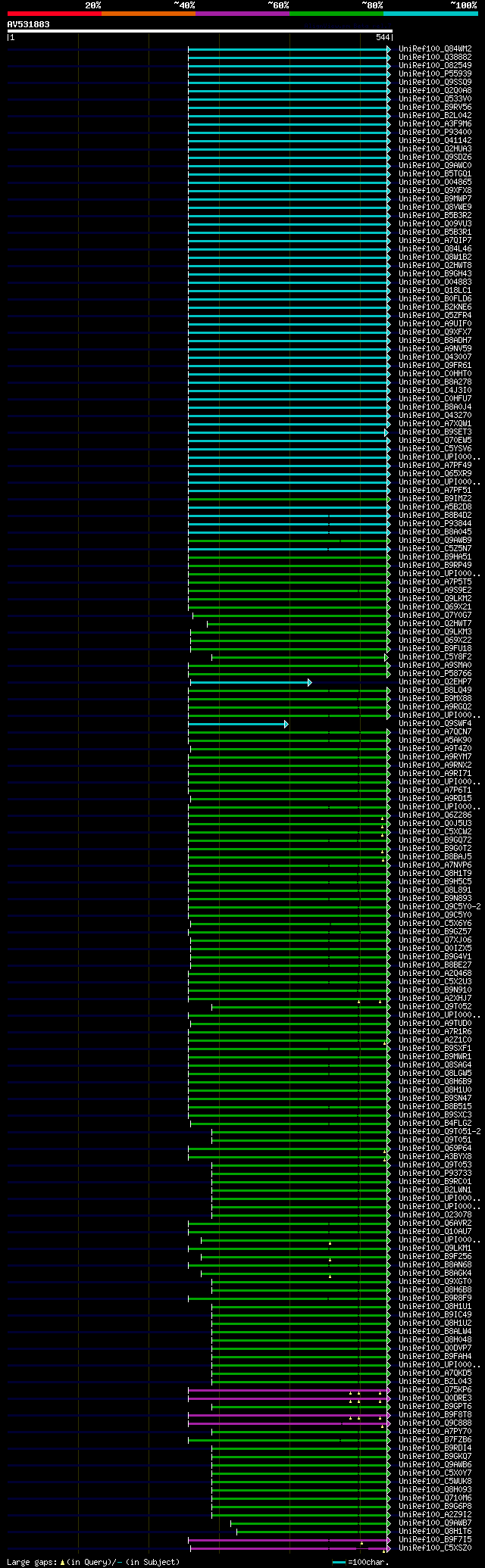Select the UniRef100_A7QIP7 label
The width and height of the screenshot is (485, 1568).
(435, 241)
